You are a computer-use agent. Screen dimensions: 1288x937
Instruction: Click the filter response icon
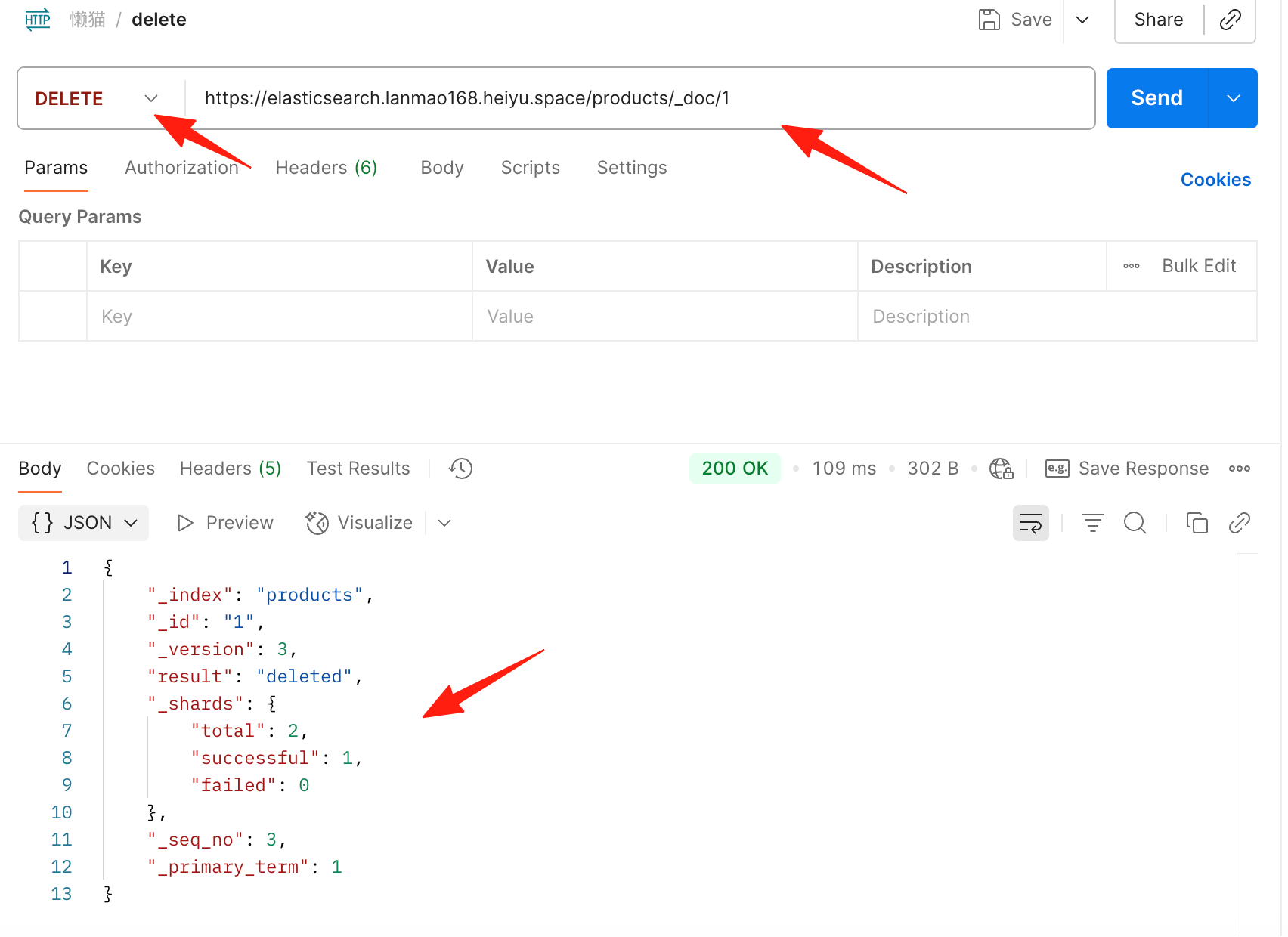1092,523
